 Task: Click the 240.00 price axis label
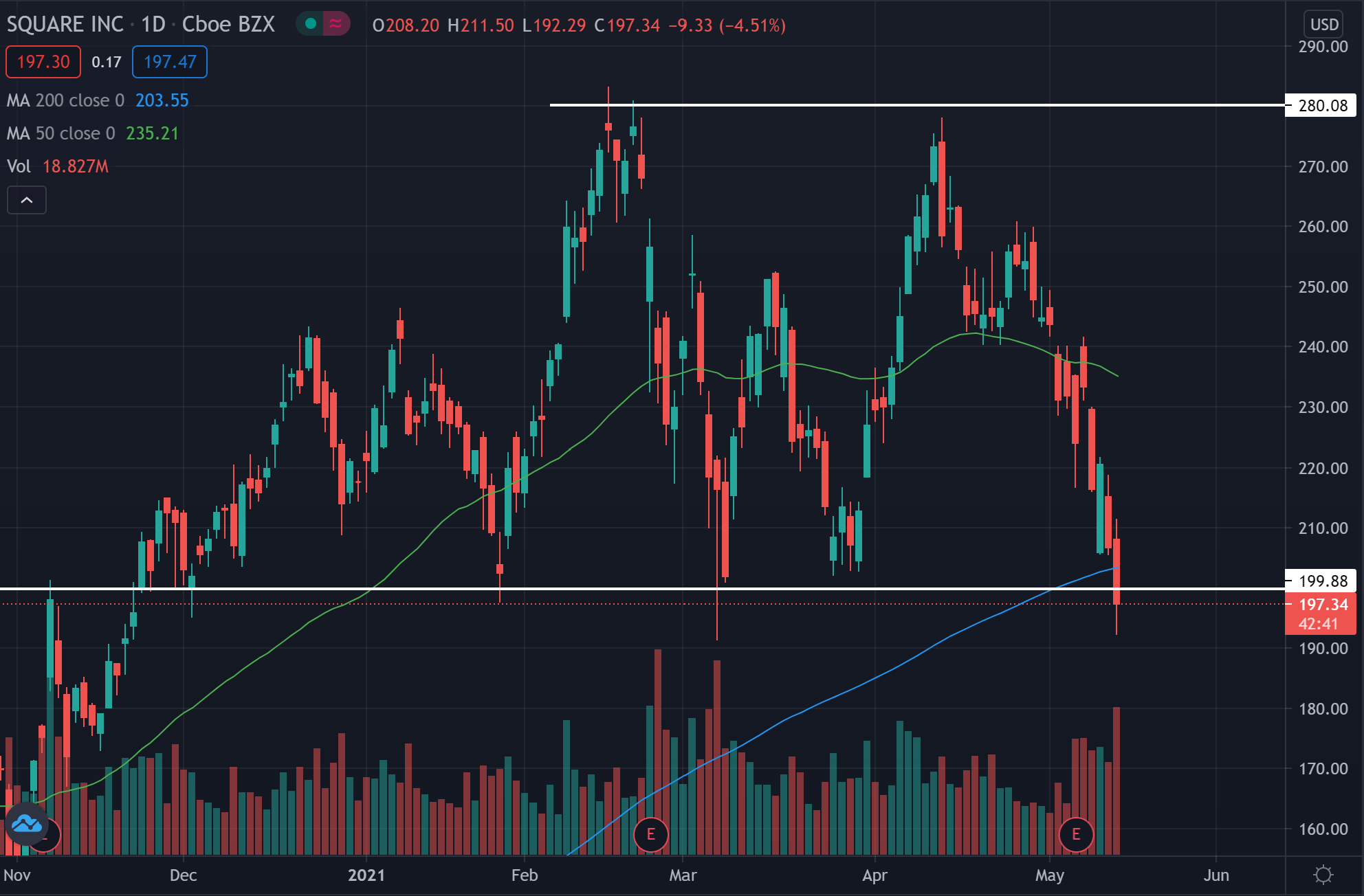[x=1323, y=346]
